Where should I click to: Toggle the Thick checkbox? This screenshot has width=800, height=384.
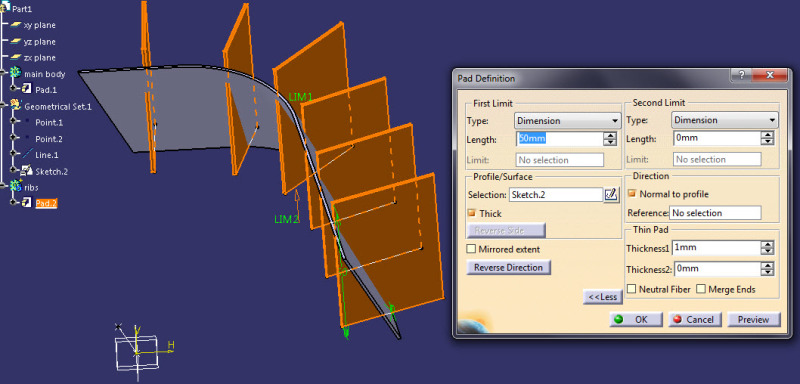[x=471, y=214]
